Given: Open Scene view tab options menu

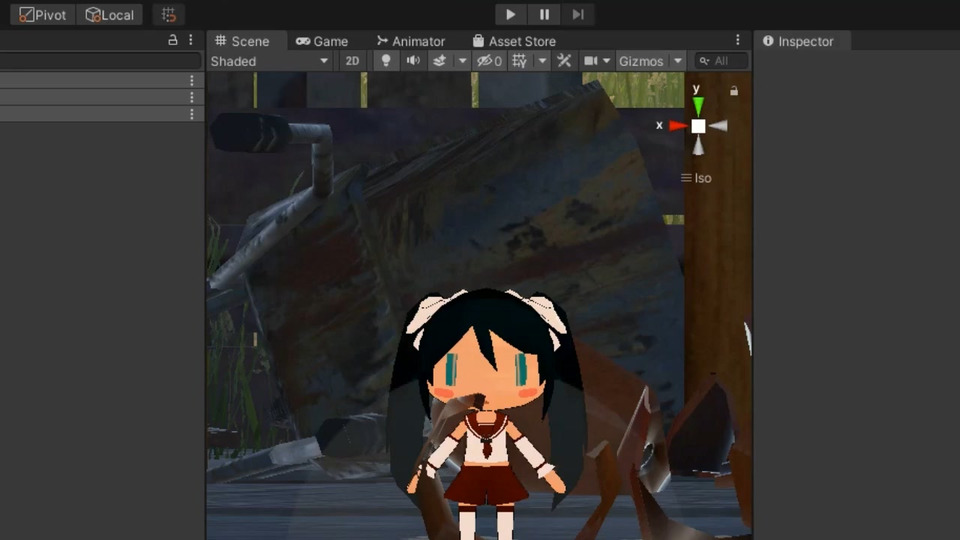Looking at the screenshot, I should point(738,40).
